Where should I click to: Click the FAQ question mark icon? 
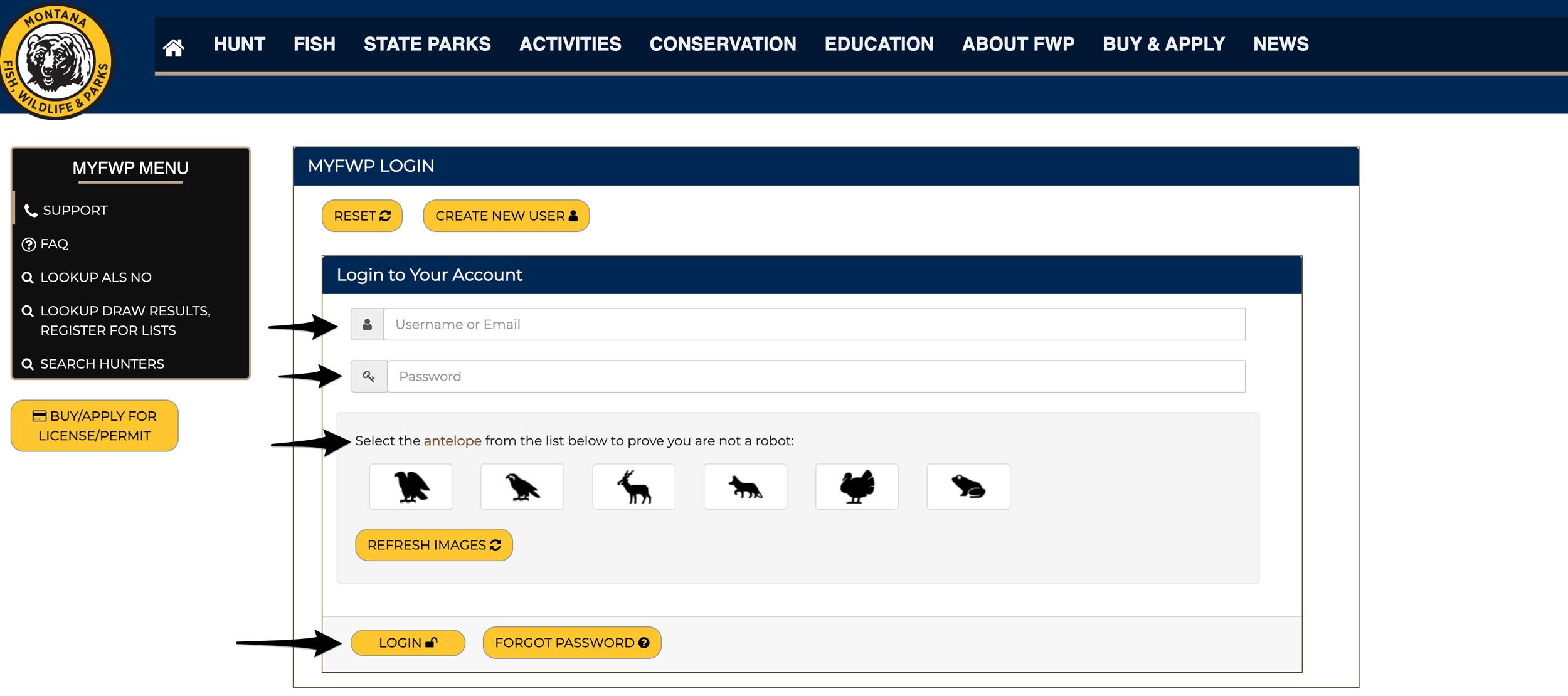click(x=27, y=243)
